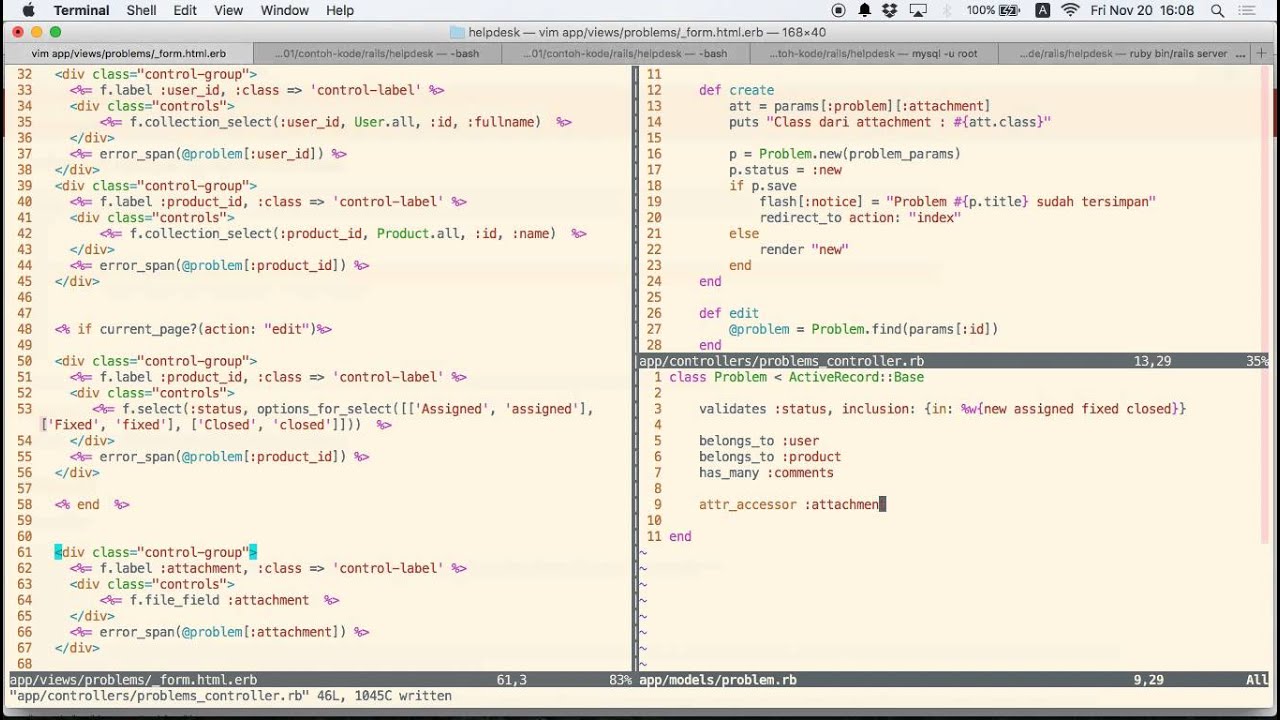Open the Window menu
This screenshot has height=720, width=1280.
(284, 10)
